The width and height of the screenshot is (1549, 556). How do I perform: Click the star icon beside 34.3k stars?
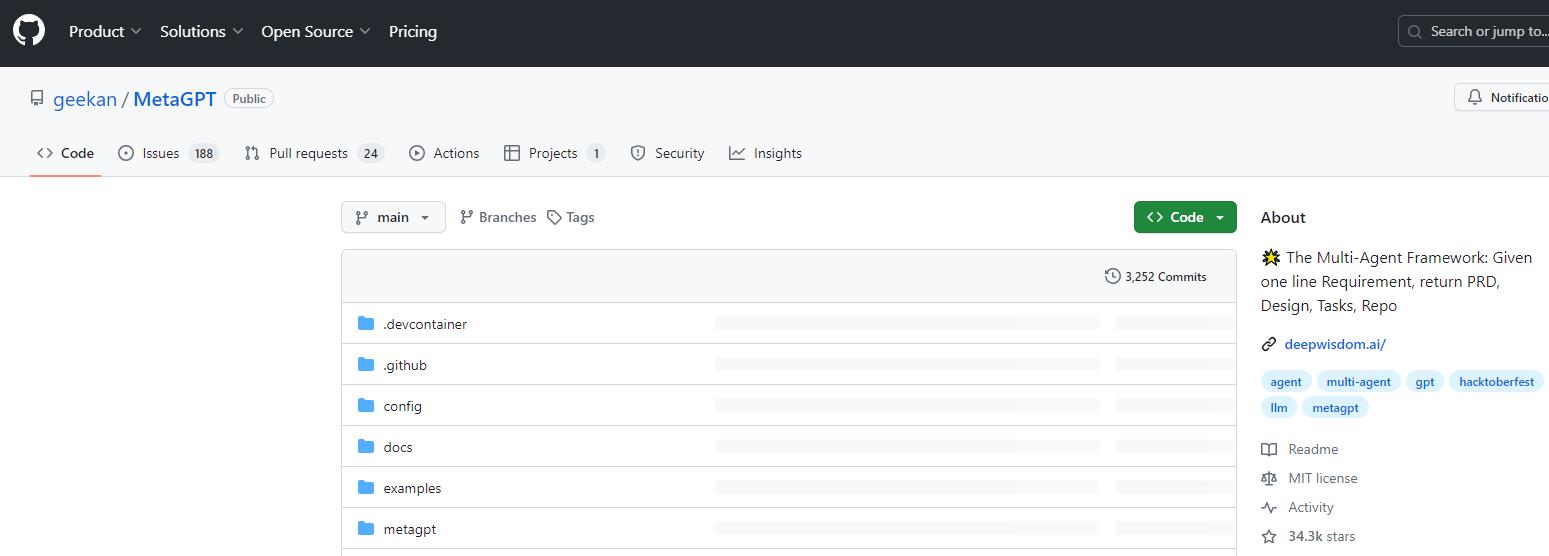pos(1269,536)
